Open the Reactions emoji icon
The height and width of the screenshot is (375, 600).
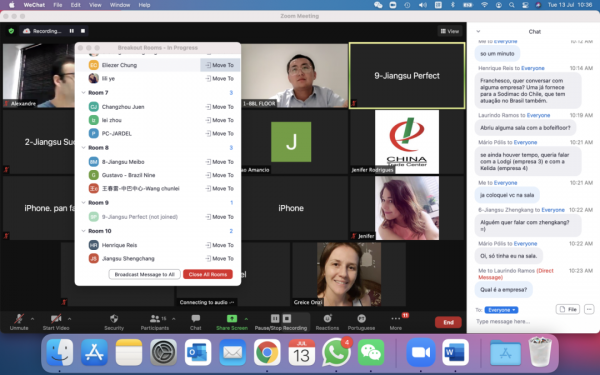(327, 318)
